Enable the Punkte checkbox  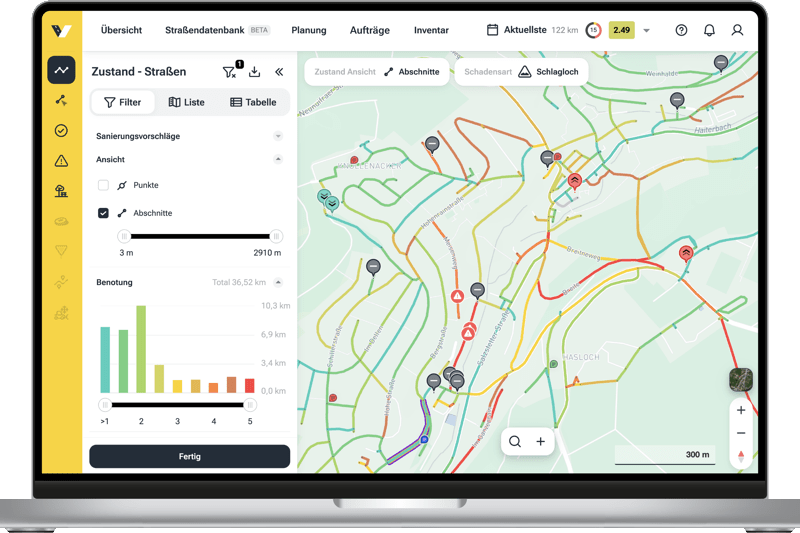click(x=103, y=186)
